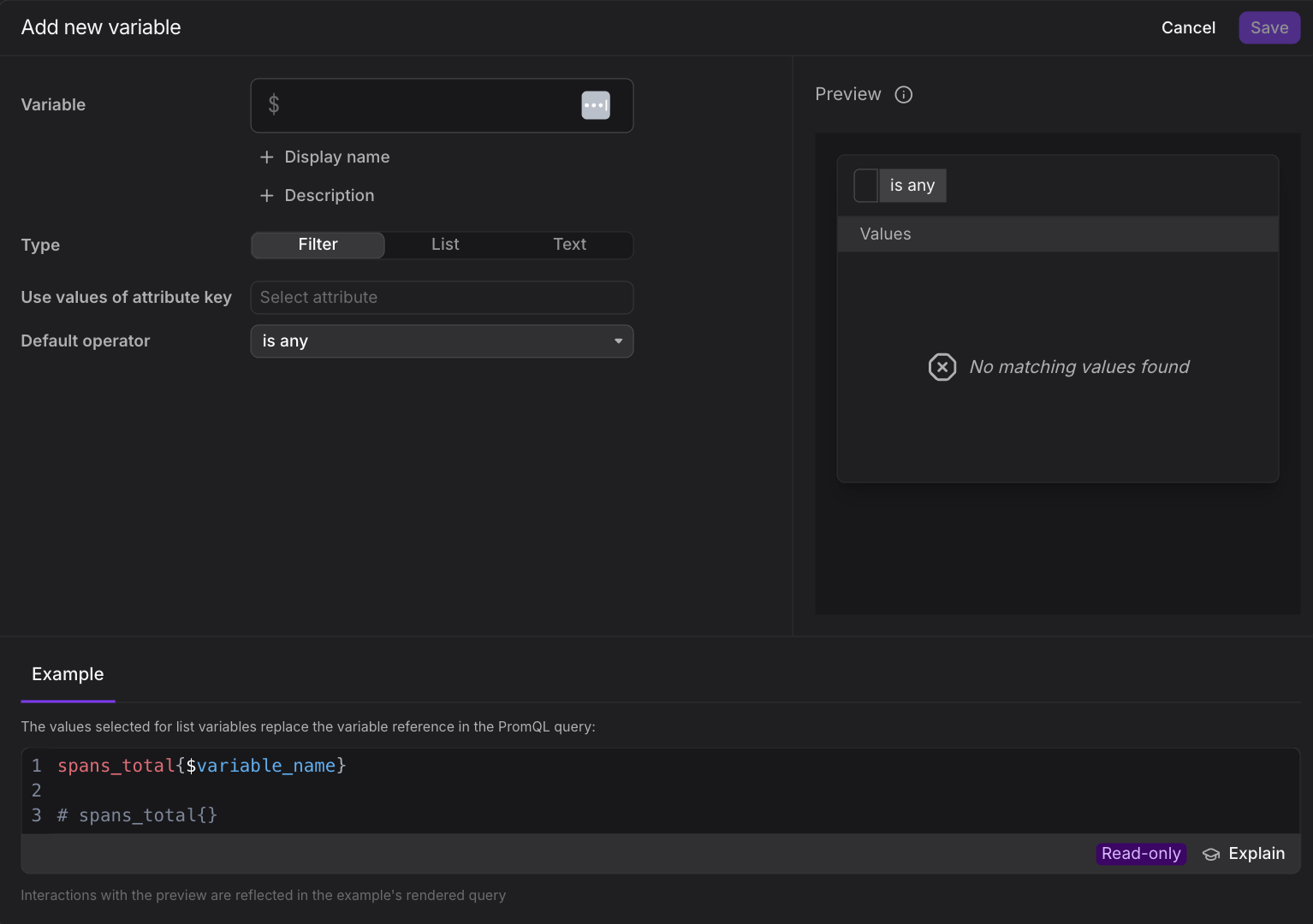Cancel adding the new variable
Screen dimensions: 1313x924
tap(1188, 28)
